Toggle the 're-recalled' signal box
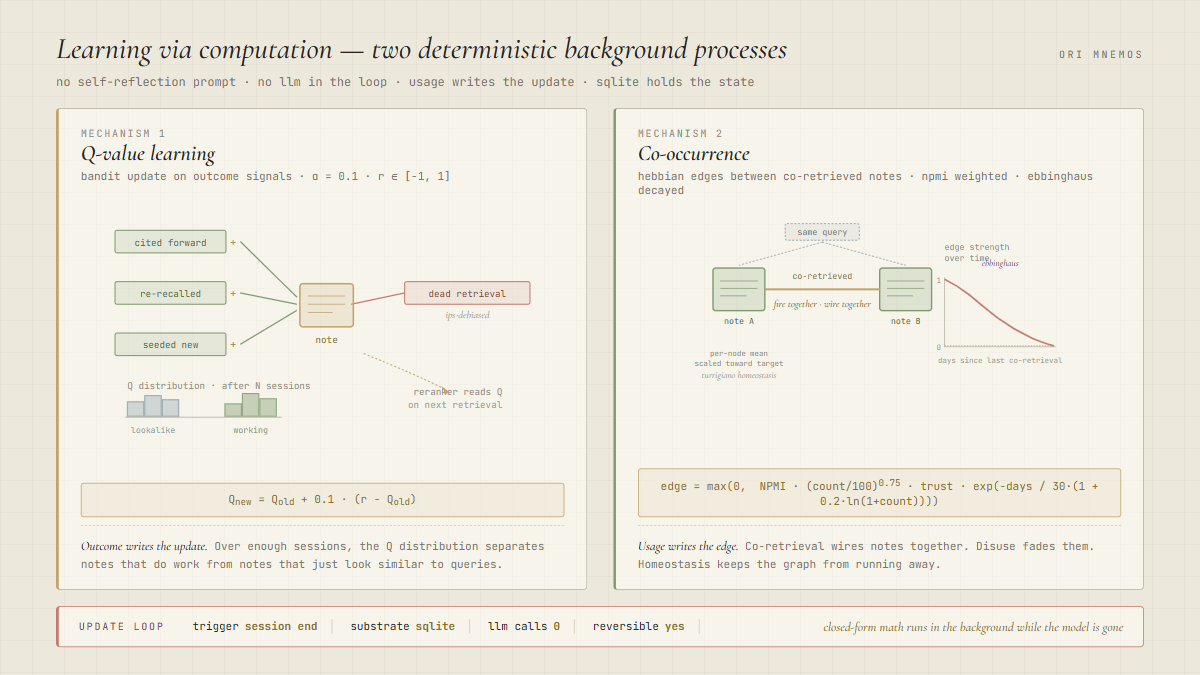 point(170,293)
